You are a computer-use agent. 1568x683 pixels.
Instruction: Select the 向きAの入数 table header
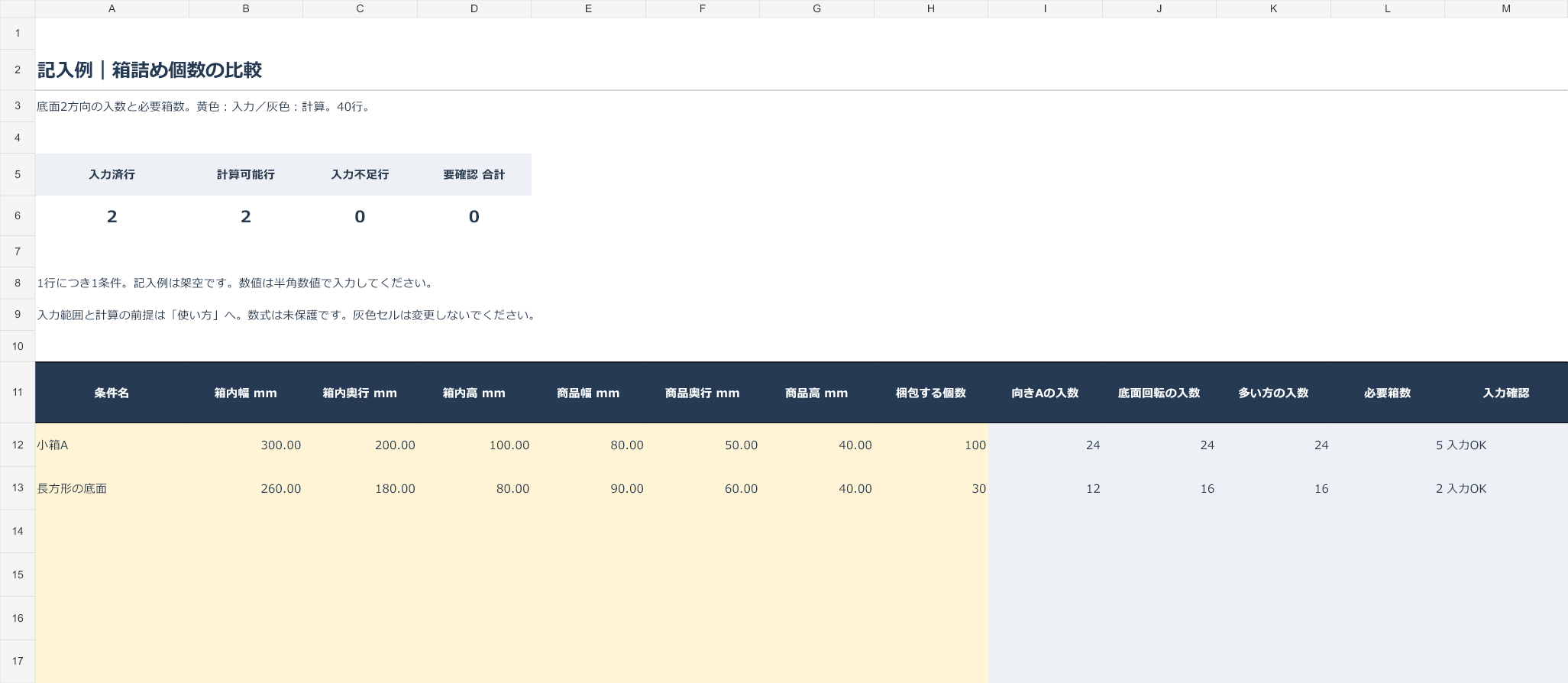click(1045, 393)
